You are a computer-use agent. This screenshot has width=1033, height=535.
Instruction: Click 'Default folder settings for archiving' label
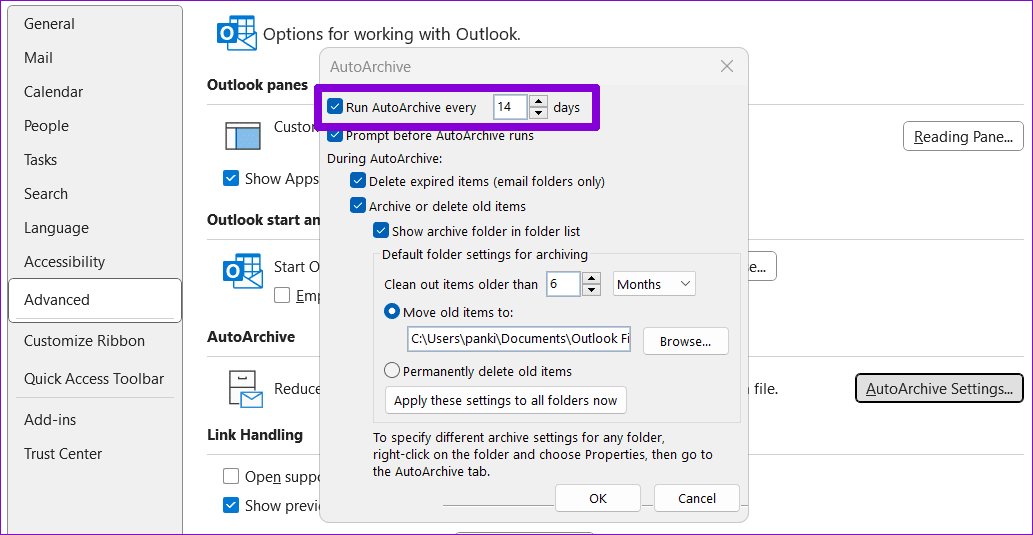pyautogui.click(x=484, y=254)
